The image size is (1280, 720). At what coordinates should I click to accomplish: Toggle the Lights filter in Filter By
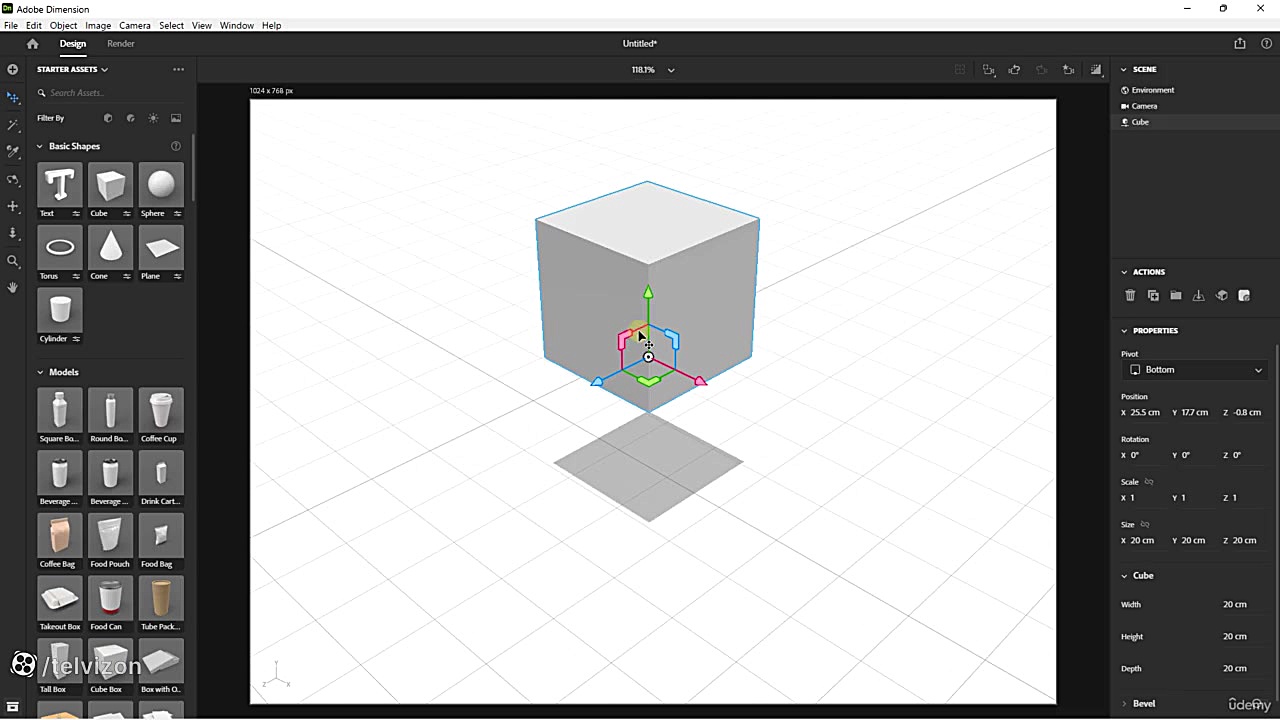point(153,118)
